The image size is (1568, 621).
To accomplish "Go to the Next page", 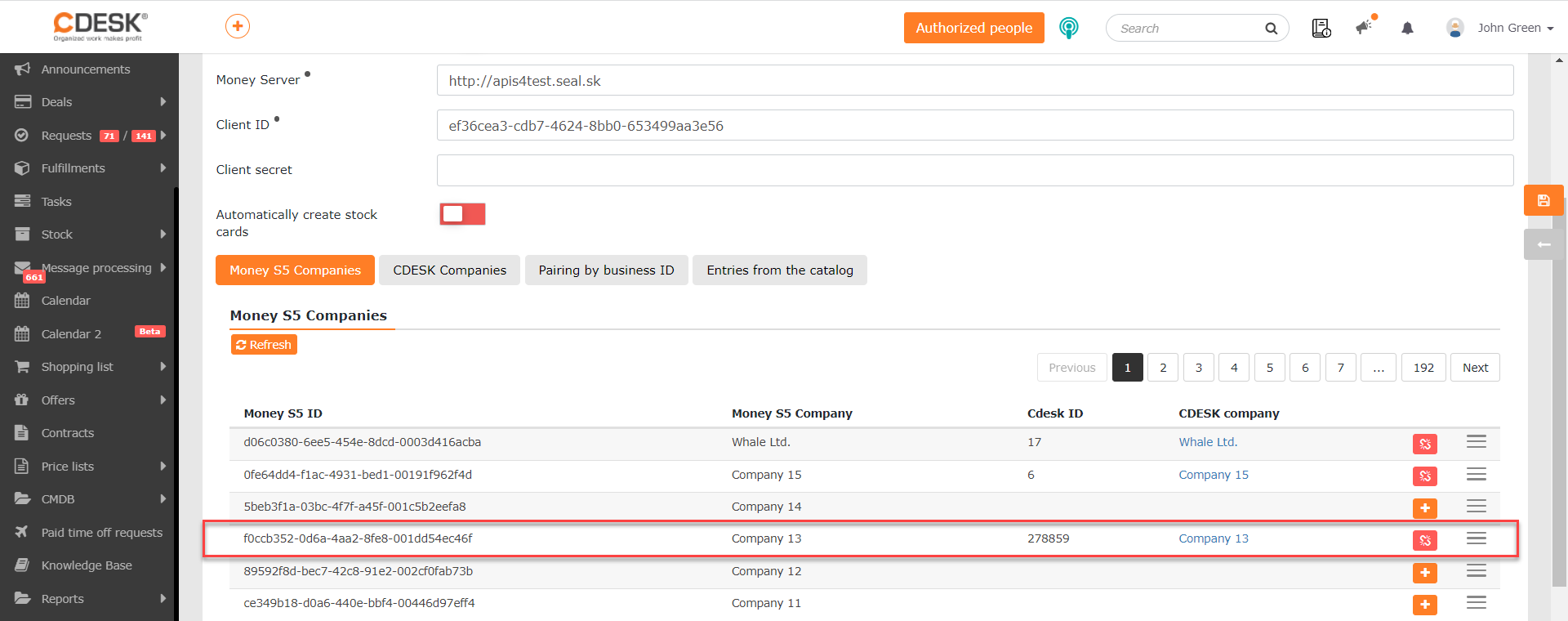I will pos(1475,368).
